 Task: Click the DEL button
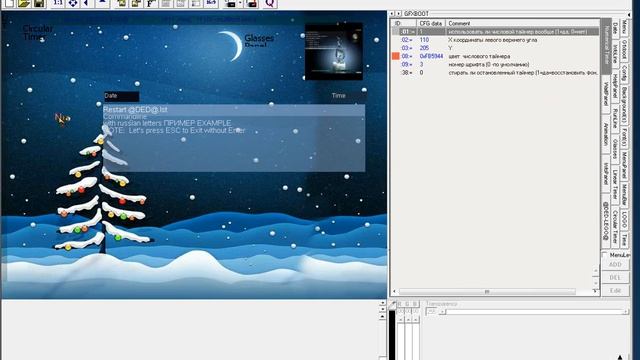coord(615,278)
